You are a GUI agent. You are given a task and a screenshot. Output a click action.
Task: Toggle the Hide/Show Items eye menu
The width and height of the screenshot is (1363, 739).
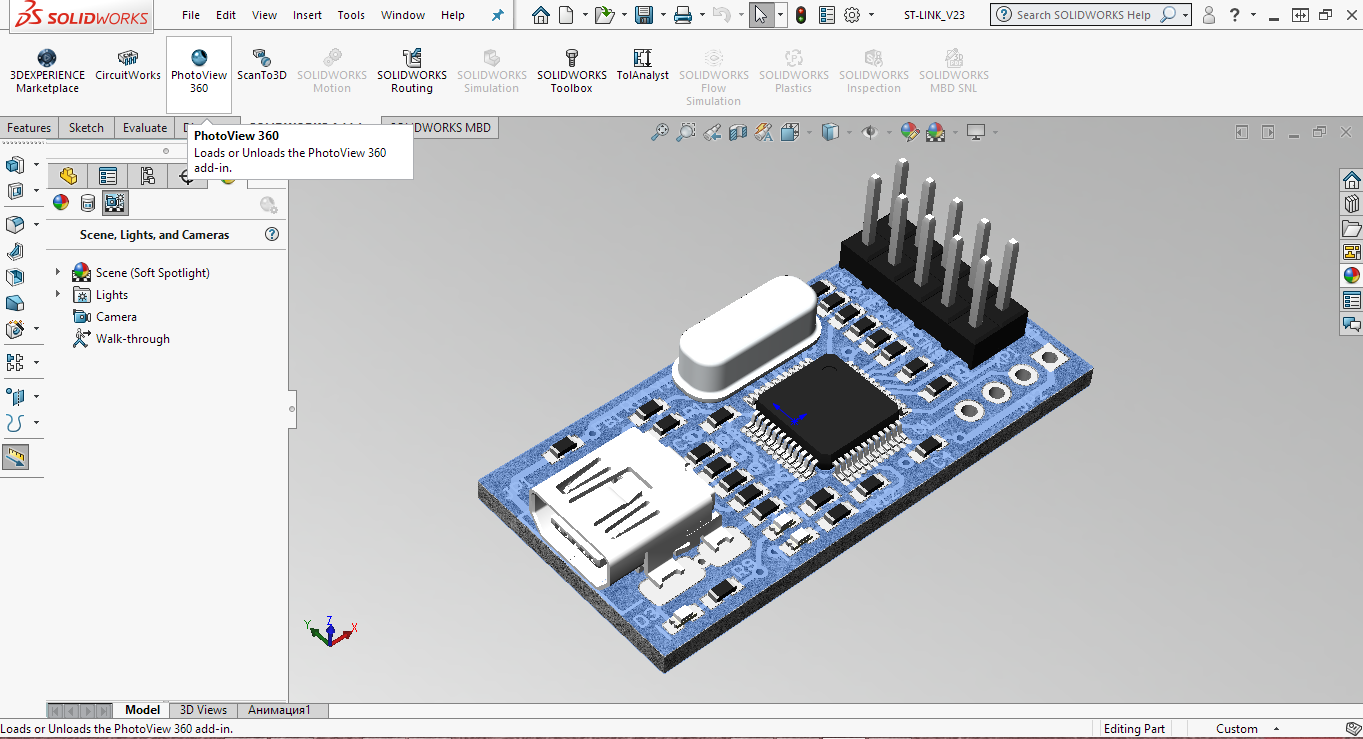coord(871,131)
